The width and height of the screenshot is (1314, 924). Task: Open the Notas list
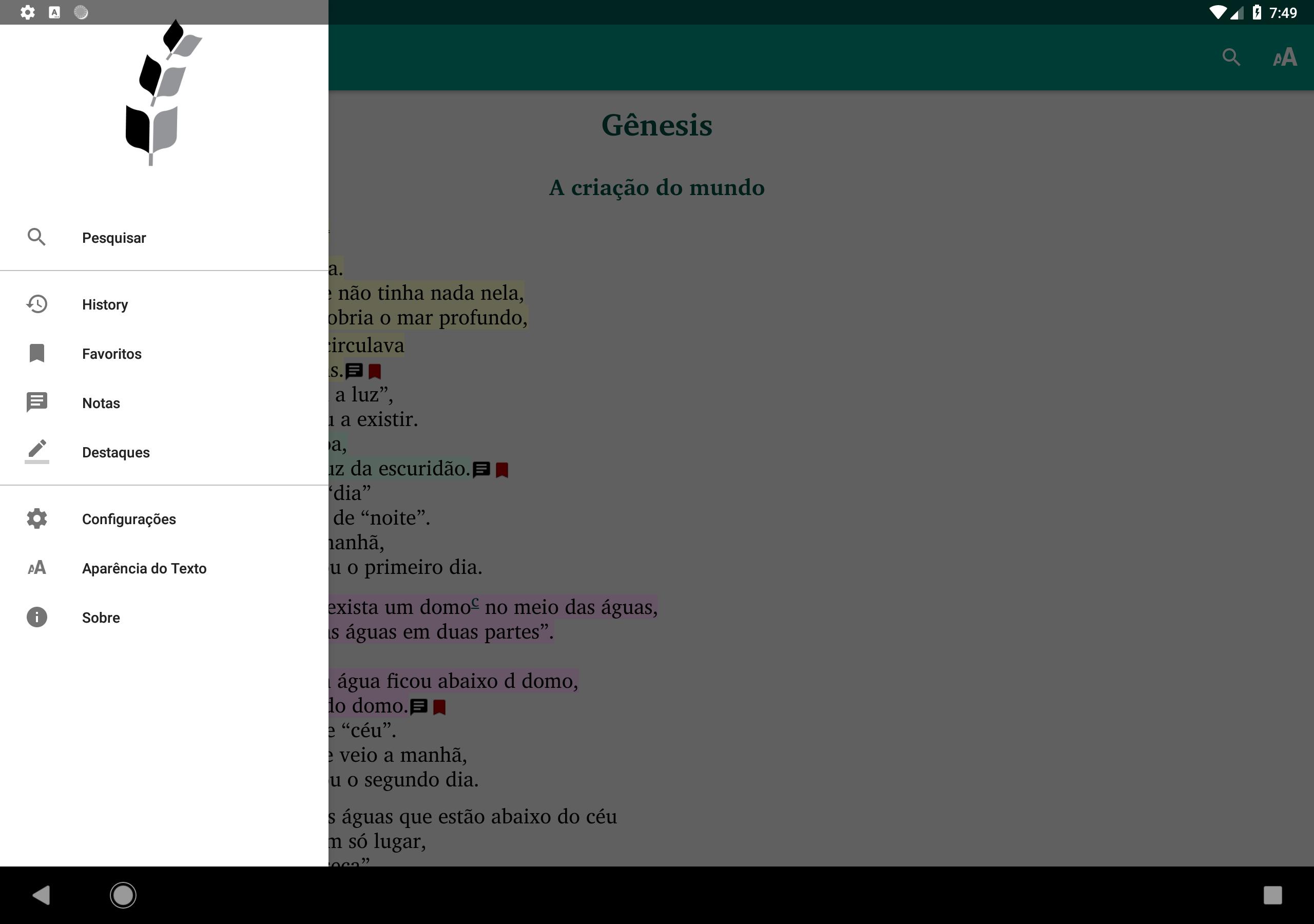click(164, 403)
